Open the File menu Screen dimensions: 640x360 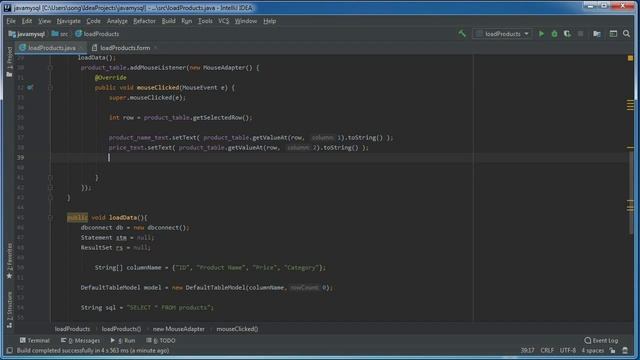pos(11,21)
